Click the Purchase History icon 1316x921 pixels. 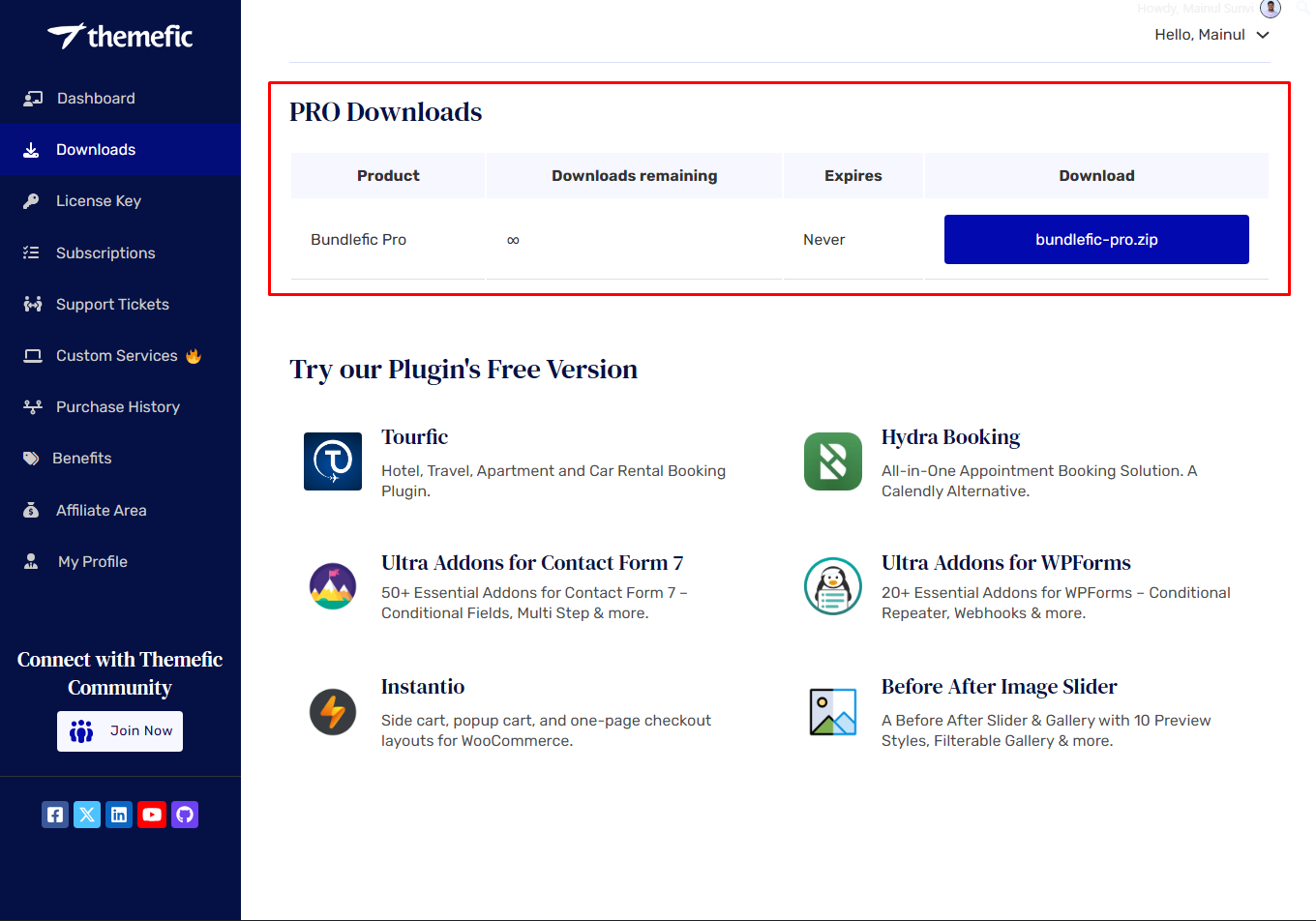coord(33,407)
